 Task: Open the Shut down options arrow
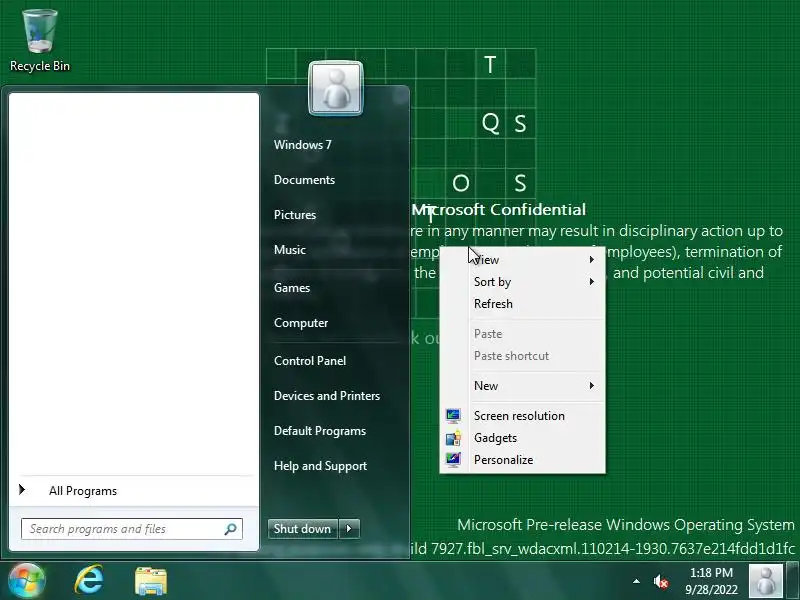tap(349, 529)
